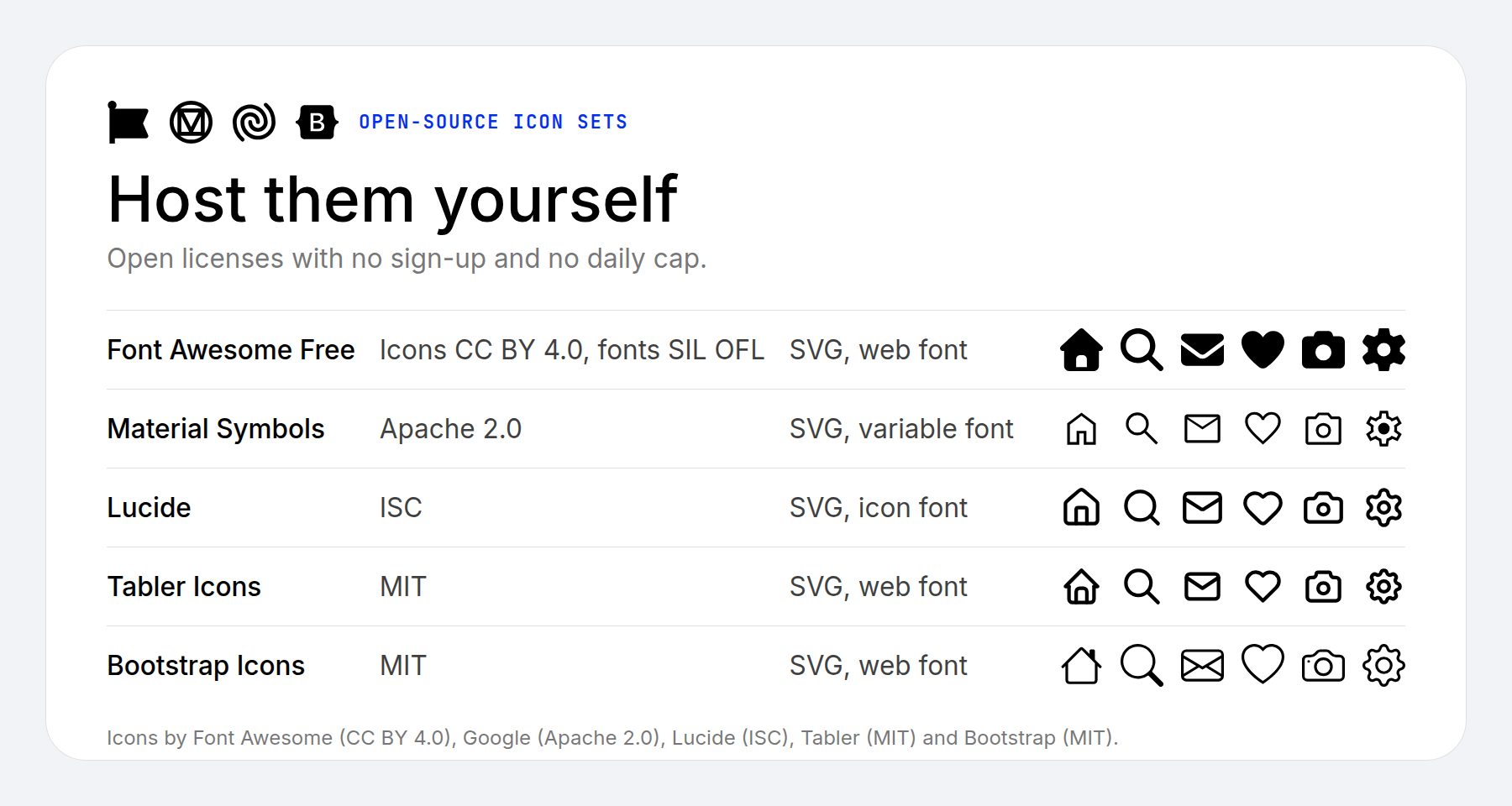
Task: Click the "Apache 2.0" license text
Action: [451, 429]
